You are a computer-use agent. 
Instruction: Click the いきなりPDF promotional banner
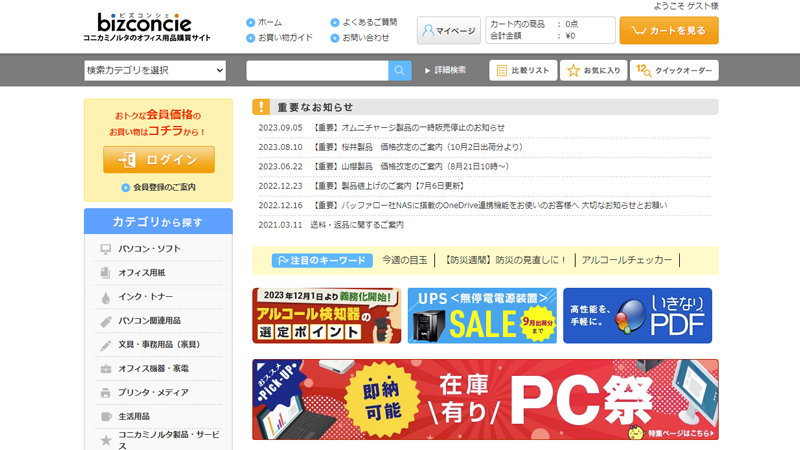coord(637,316)
